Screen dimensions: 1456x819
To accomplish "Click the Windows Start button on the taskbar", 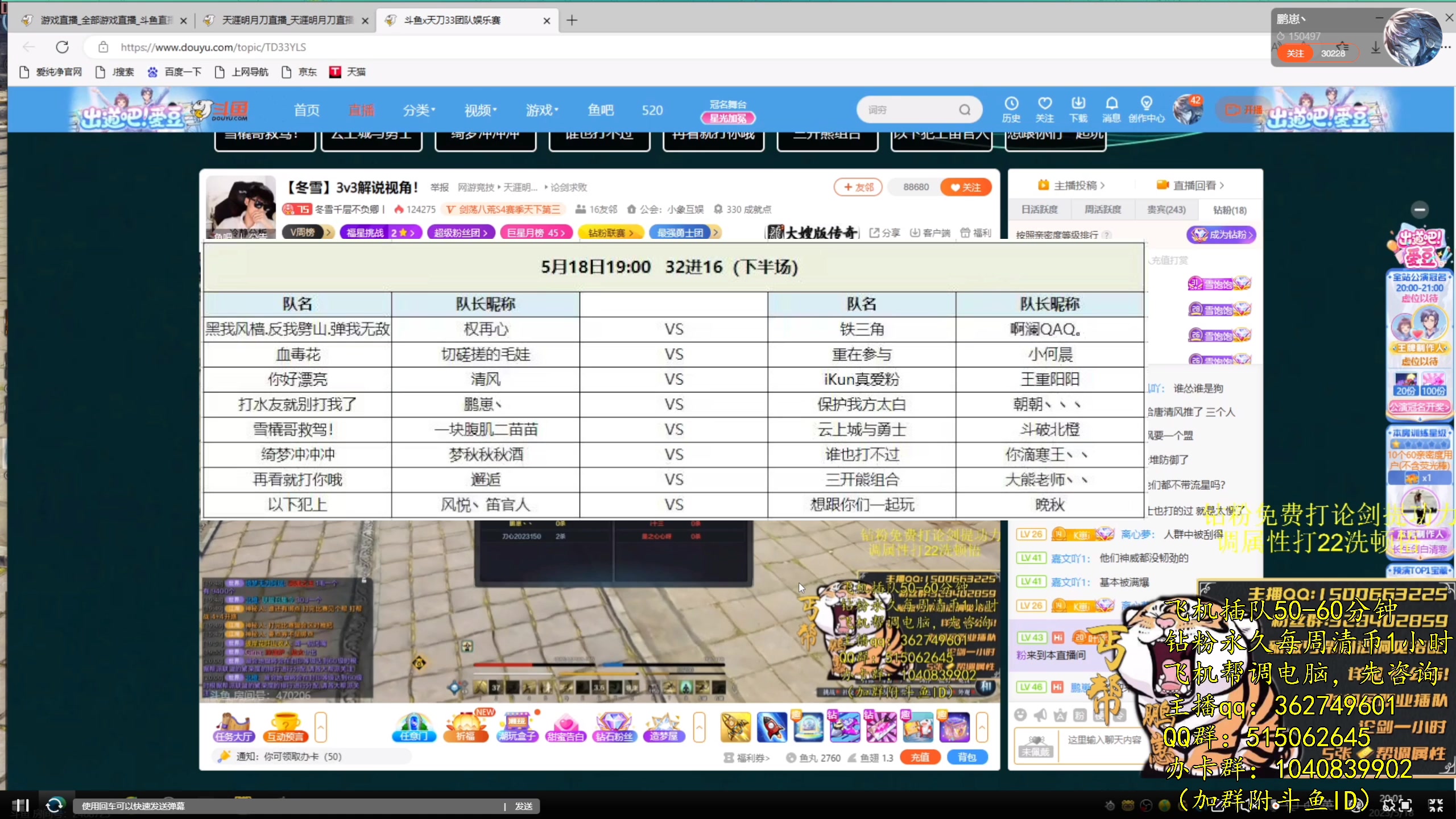I will pos(20,805).
